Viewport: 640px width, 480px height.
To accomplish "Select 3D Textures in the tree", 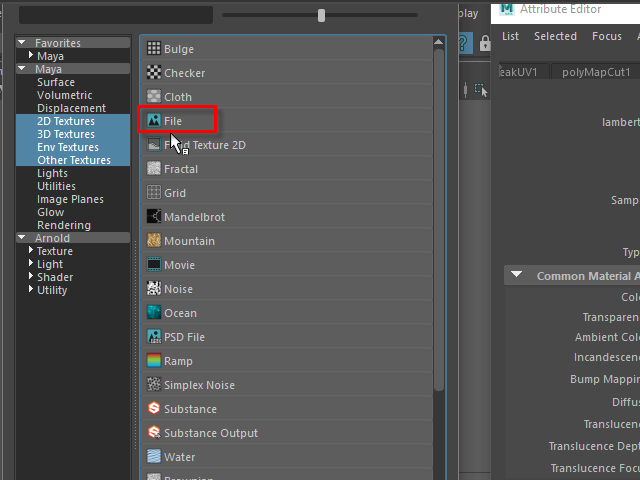I will click(x=66, y=134).
